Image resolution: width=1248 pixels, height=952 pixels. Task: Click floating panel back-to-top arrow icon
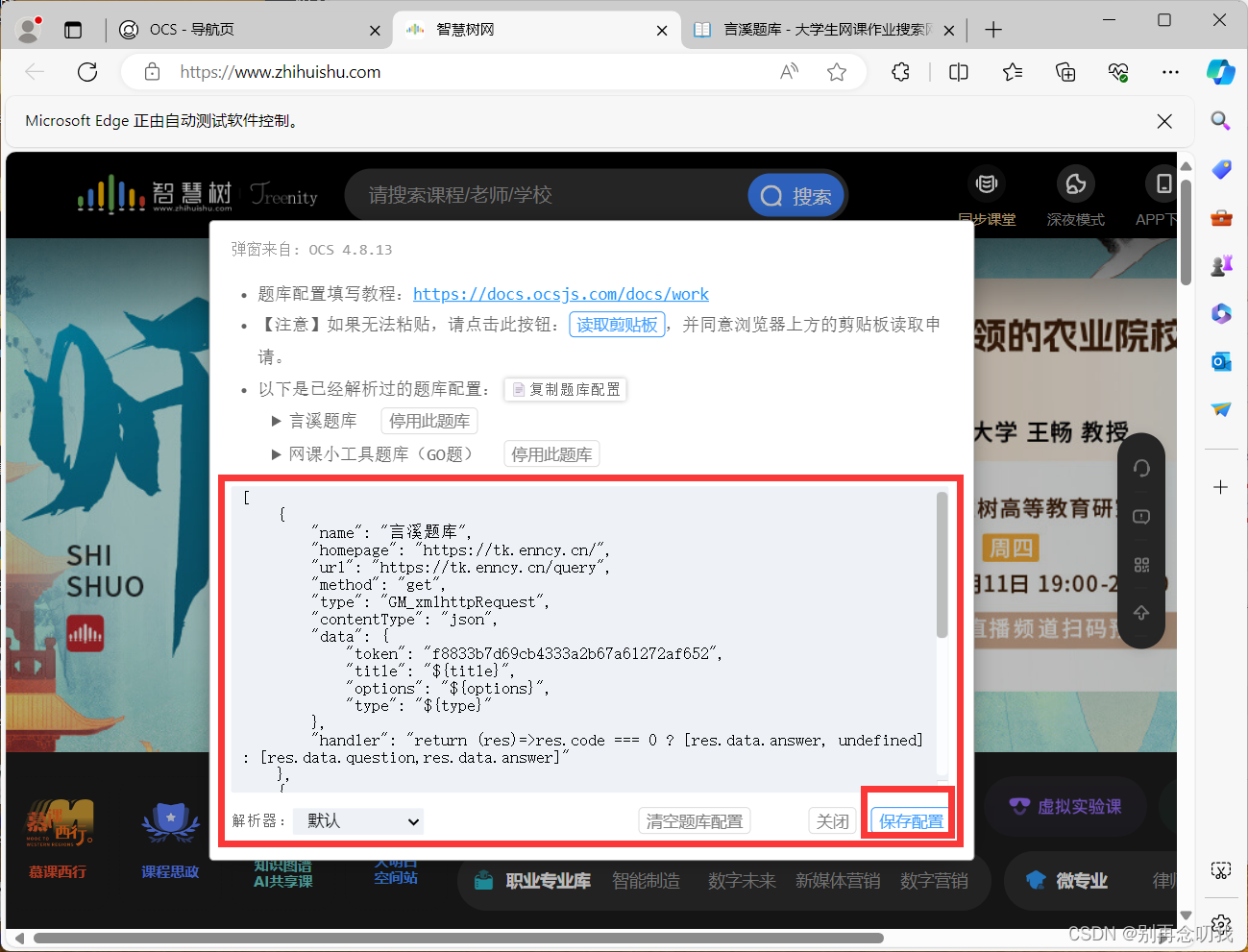pyautogui.click(x=1141, y=613)
